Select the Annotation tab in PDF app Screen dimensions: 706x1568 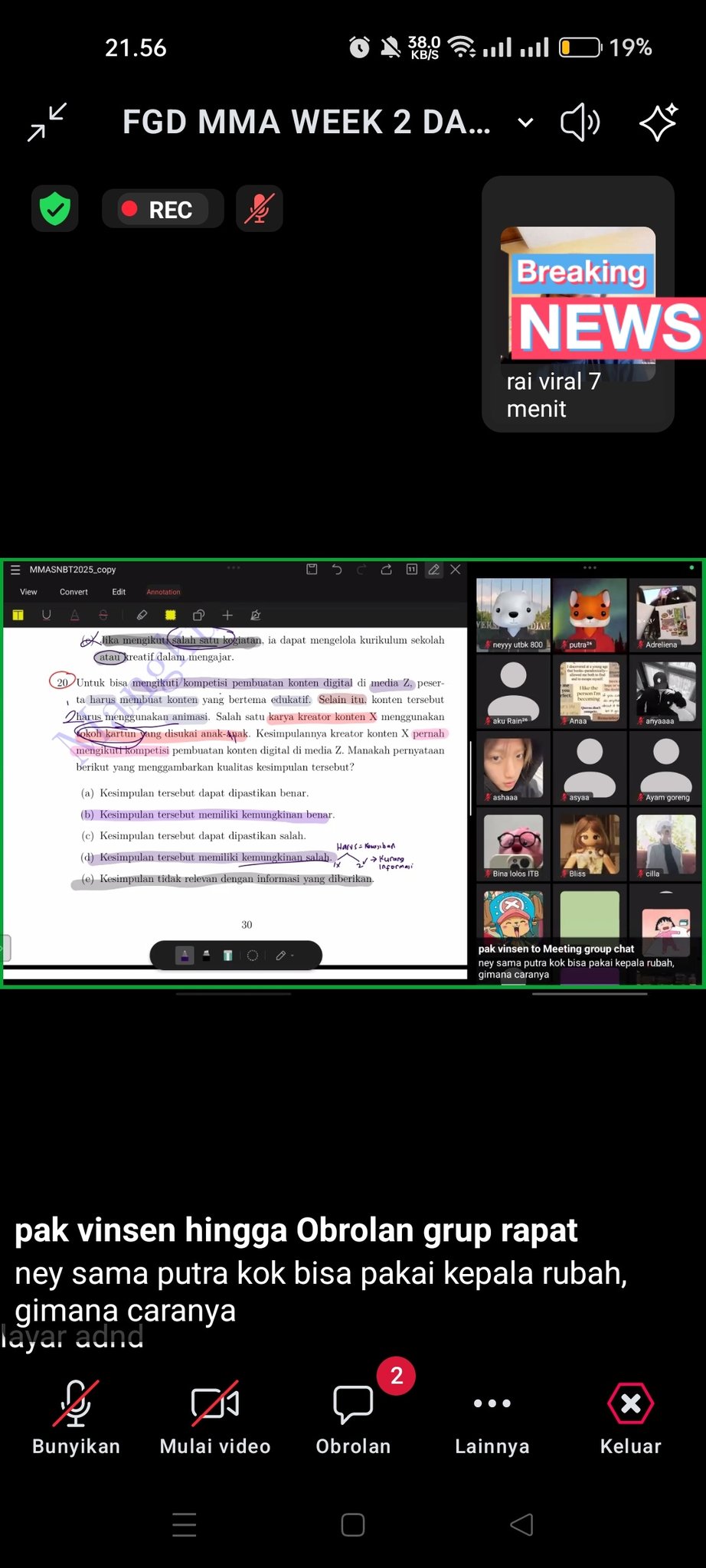pyautogui.click(x=163, y=592)
